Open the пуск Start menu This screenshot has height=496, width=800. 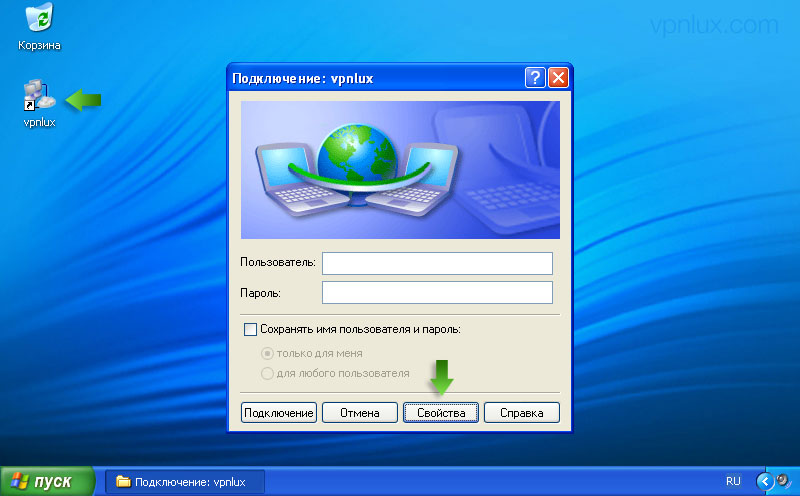tap(47, 481)
